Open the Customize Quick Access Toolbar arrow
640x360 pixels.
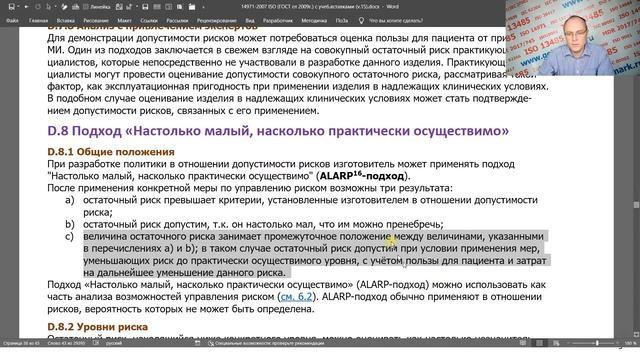coord(203,7)
